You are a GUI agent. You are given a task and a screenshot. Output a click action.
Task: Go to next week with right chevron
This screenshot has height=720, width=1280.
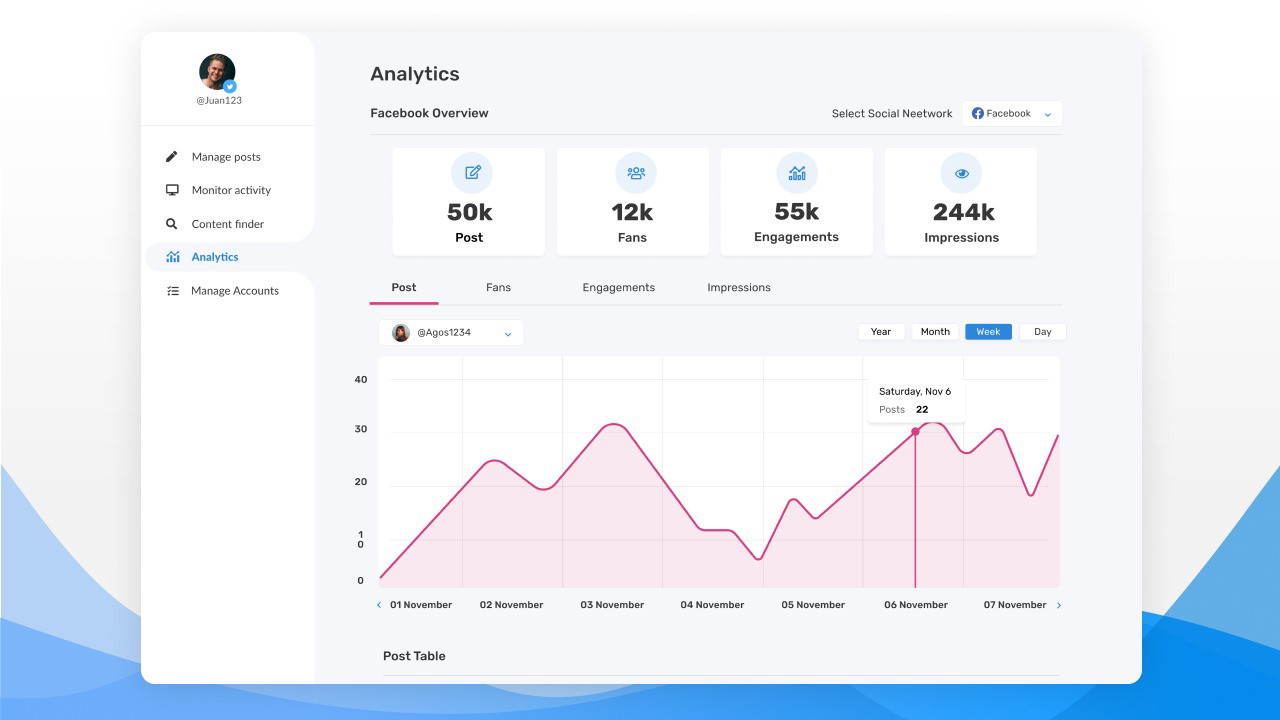[x=1059, y=605]
